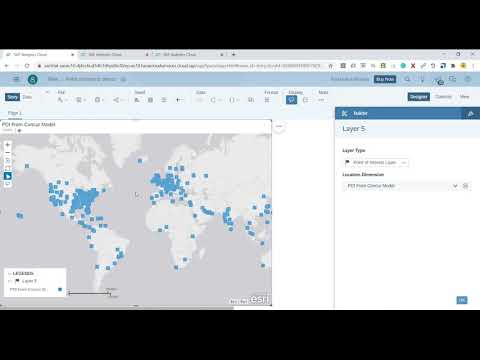Click the refresh icon in Data toolbar group
Viewport: 480px width, 360px height.
(x=213, y=100)
